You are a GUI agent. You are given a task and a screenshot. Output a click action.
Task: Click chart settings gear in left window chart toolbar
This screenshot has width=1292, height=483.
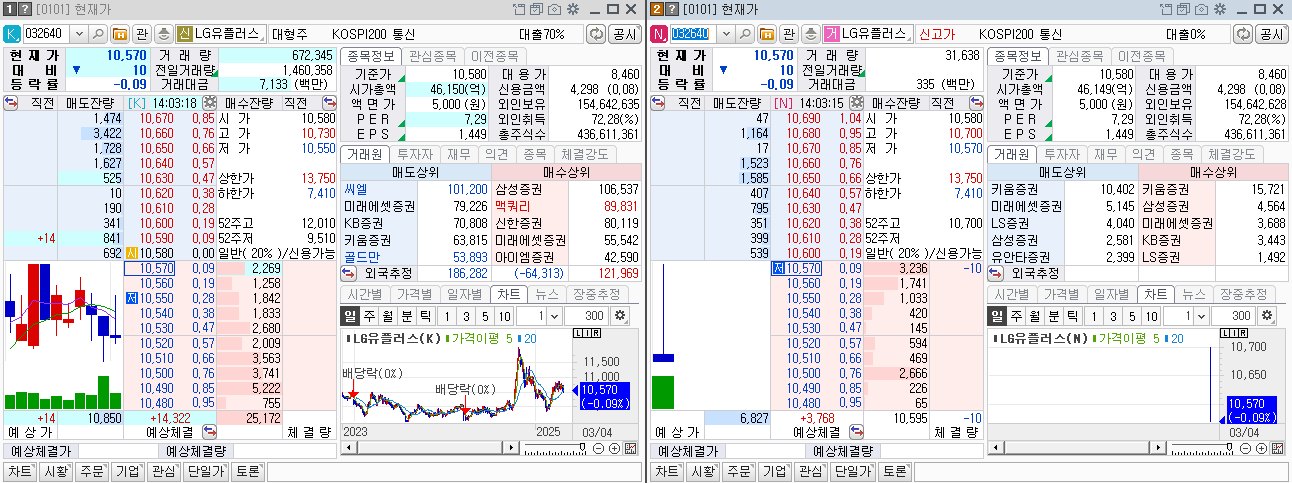(x=619, y=316)
